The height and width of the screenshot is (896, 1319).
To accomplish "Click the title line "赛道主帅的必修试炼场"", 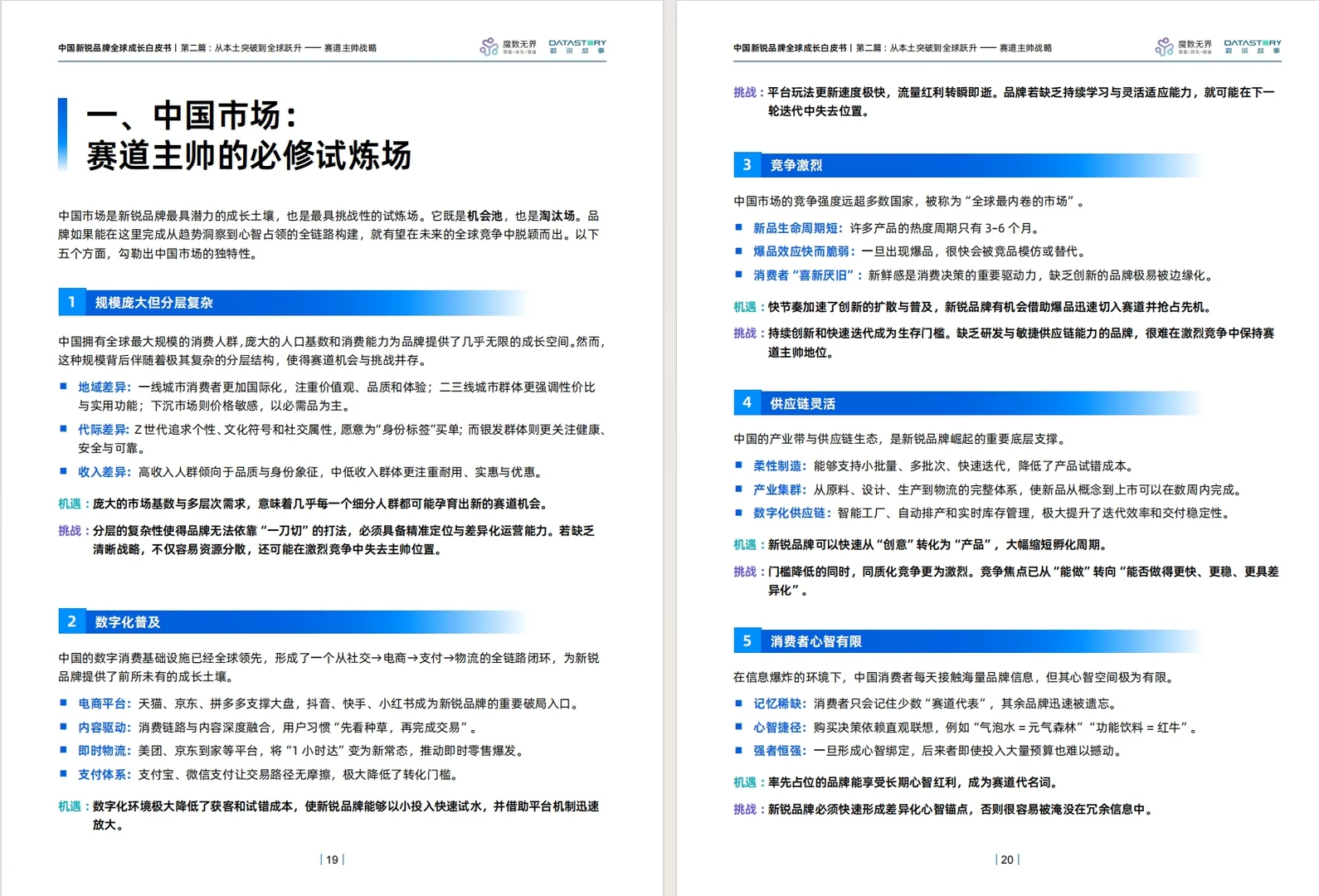I will coord(249,156).
